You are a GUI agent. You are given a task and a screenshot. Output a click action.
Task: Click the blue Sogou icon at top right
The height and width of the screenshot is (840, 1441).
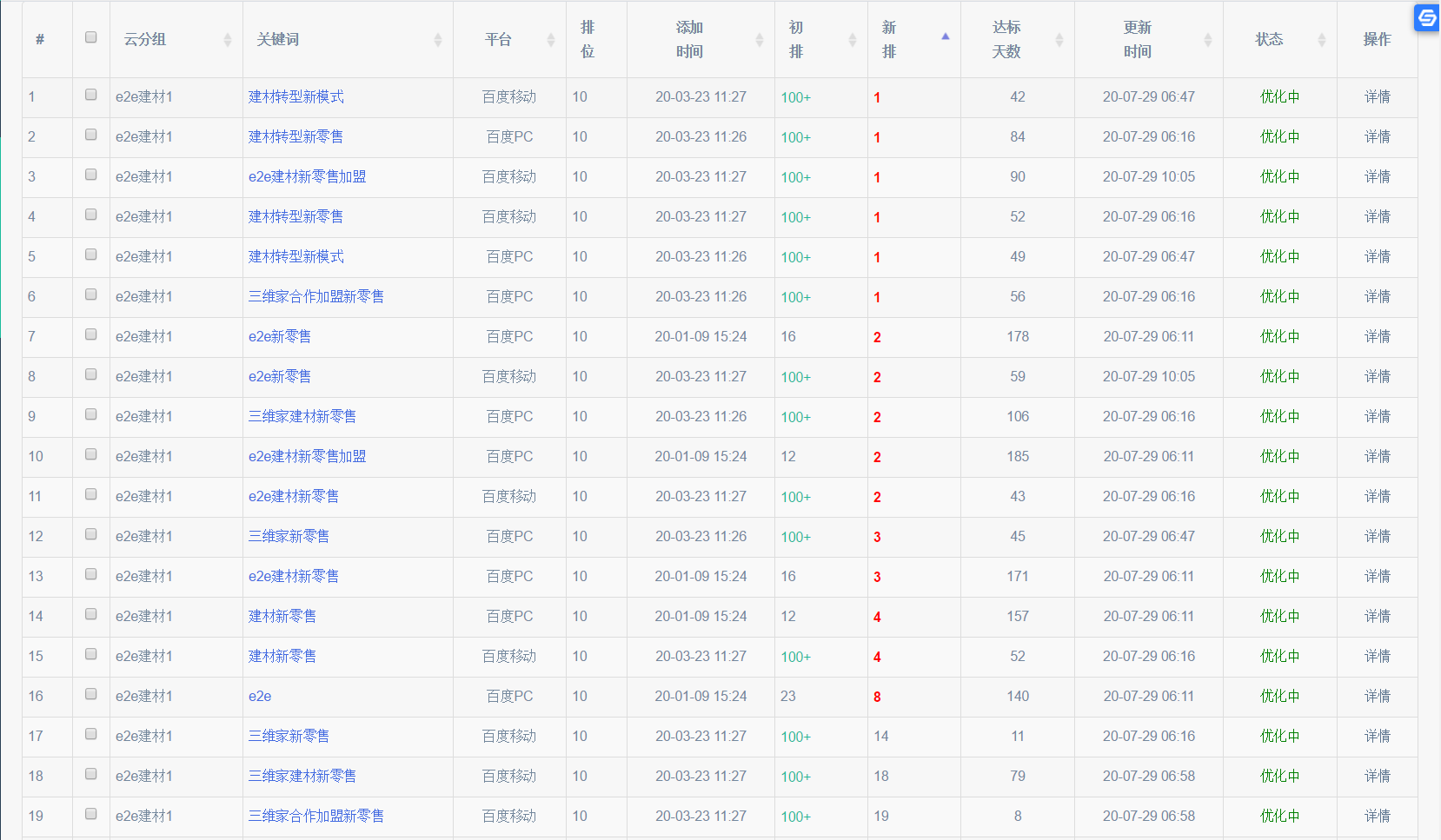(1427, 18)
